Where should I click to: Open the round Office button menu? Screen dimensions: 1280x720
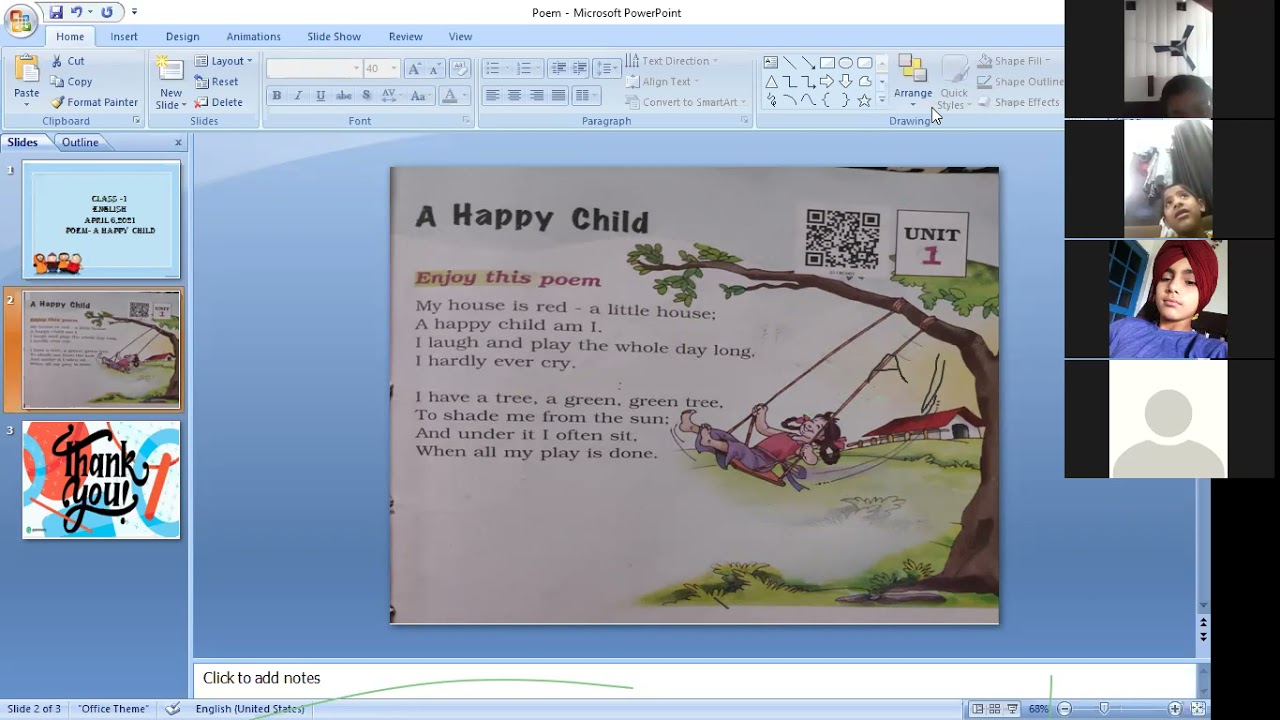point(20,21)
